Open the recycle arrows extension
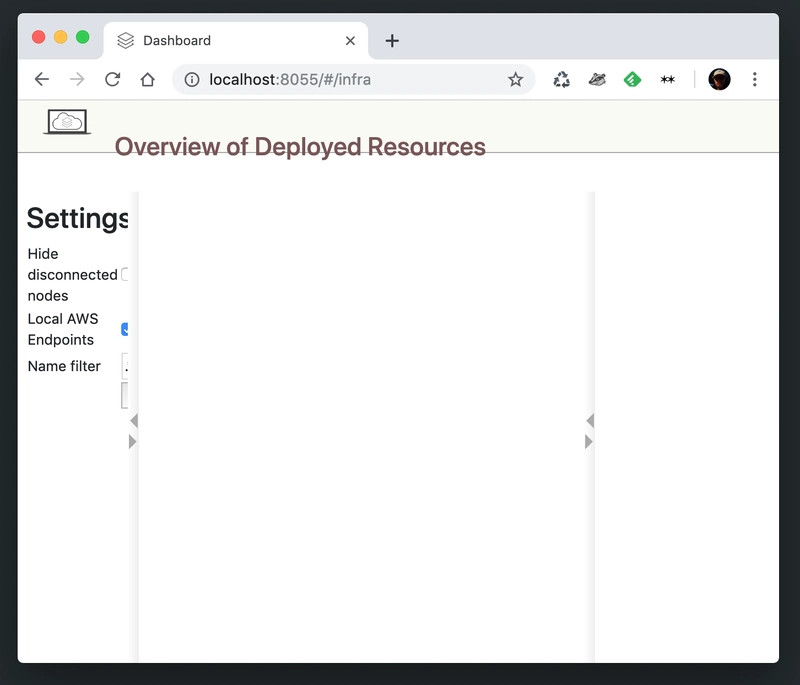The width and height of the screenshot is (800, 685). (561, 80)
